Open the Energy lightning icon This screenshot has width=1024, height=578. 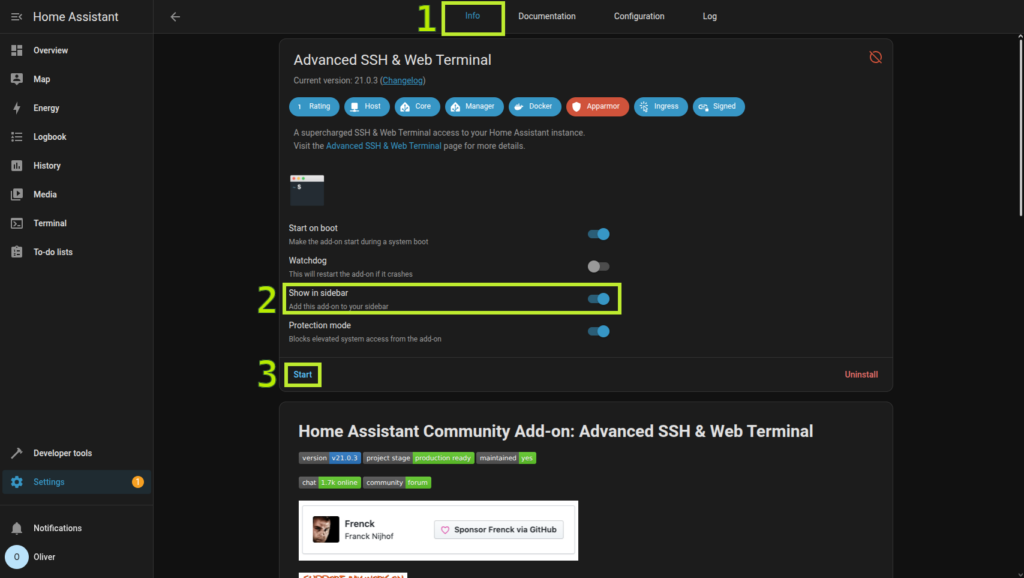tap(16, 108)
